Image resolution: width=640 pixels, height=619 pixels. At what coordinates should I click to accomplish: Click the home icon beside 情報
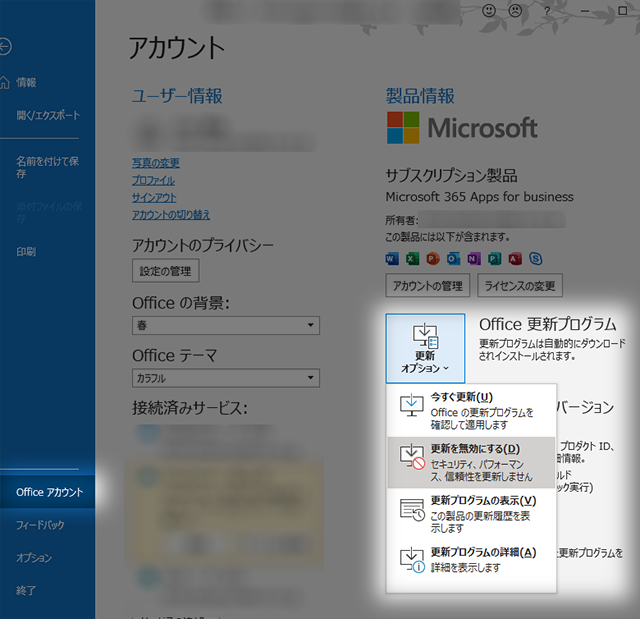[x=5, y=82]
